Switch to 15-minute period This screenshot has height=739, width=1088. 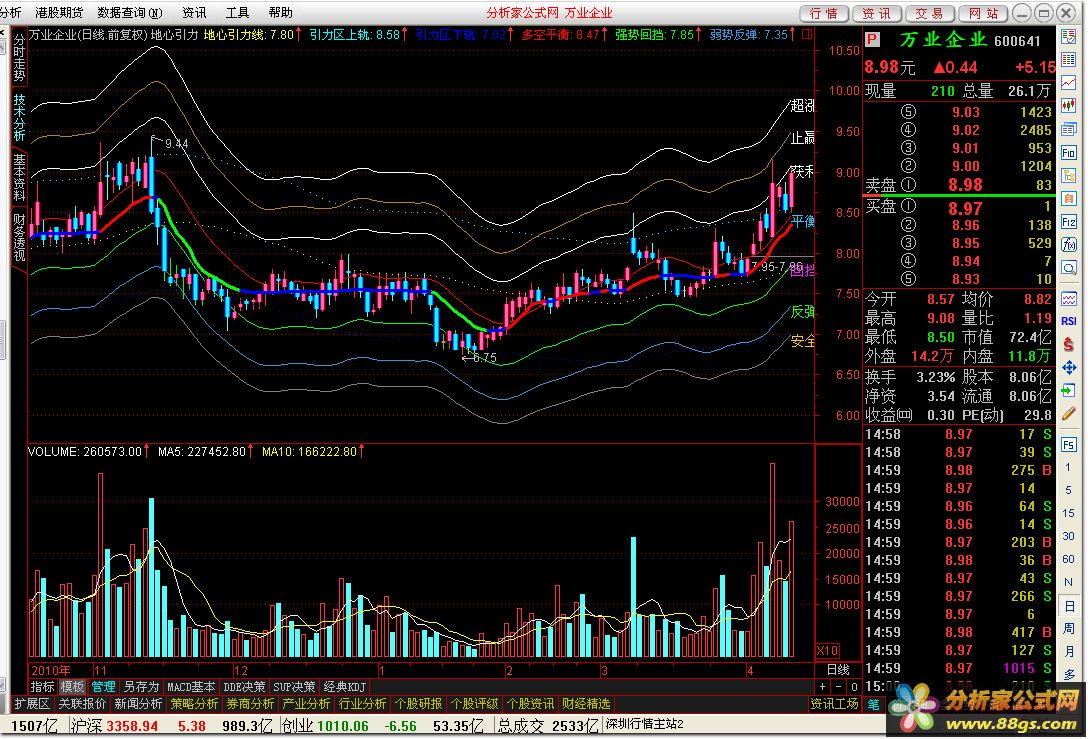click(x=1069, y=513)
